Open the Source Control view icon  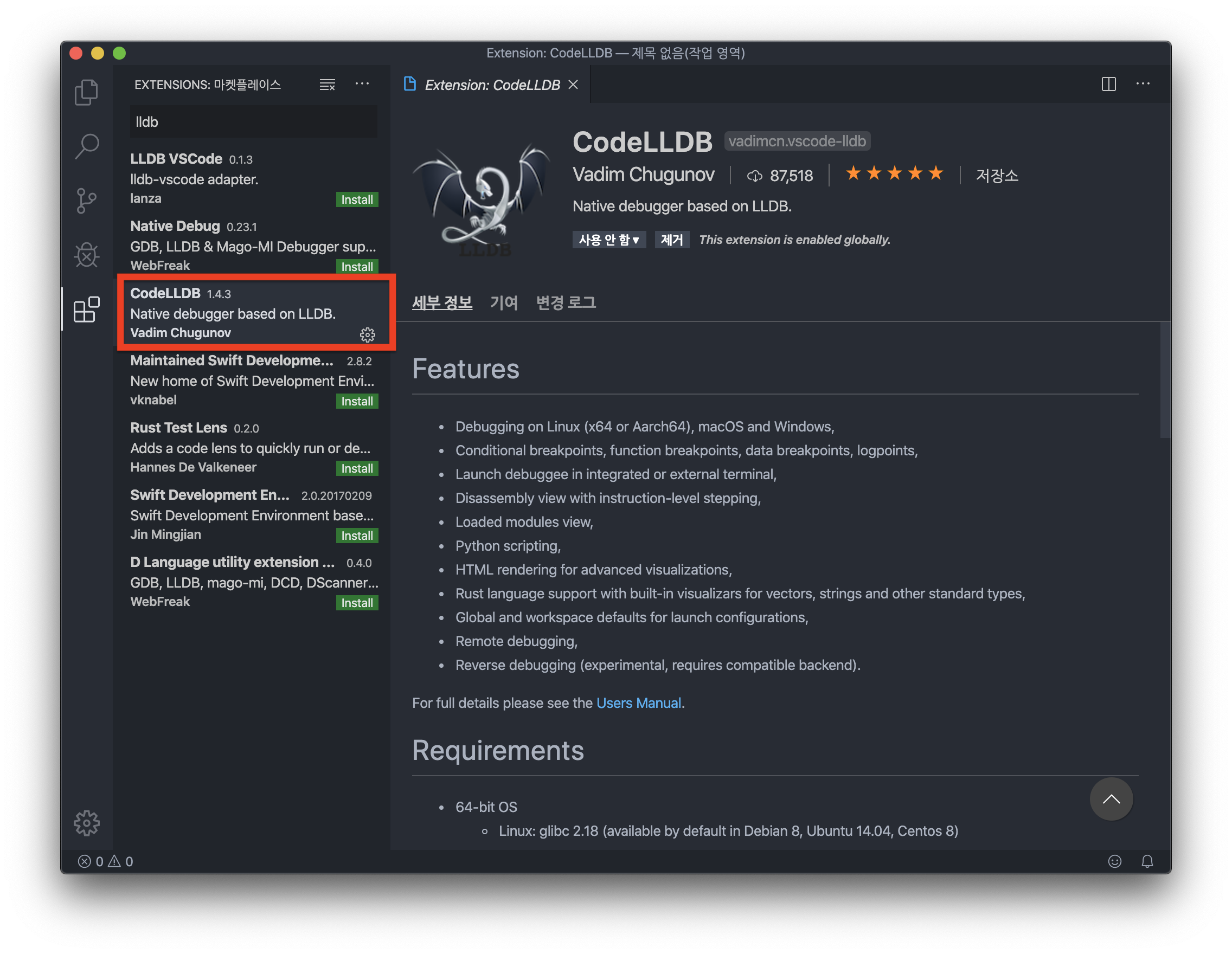86,201
